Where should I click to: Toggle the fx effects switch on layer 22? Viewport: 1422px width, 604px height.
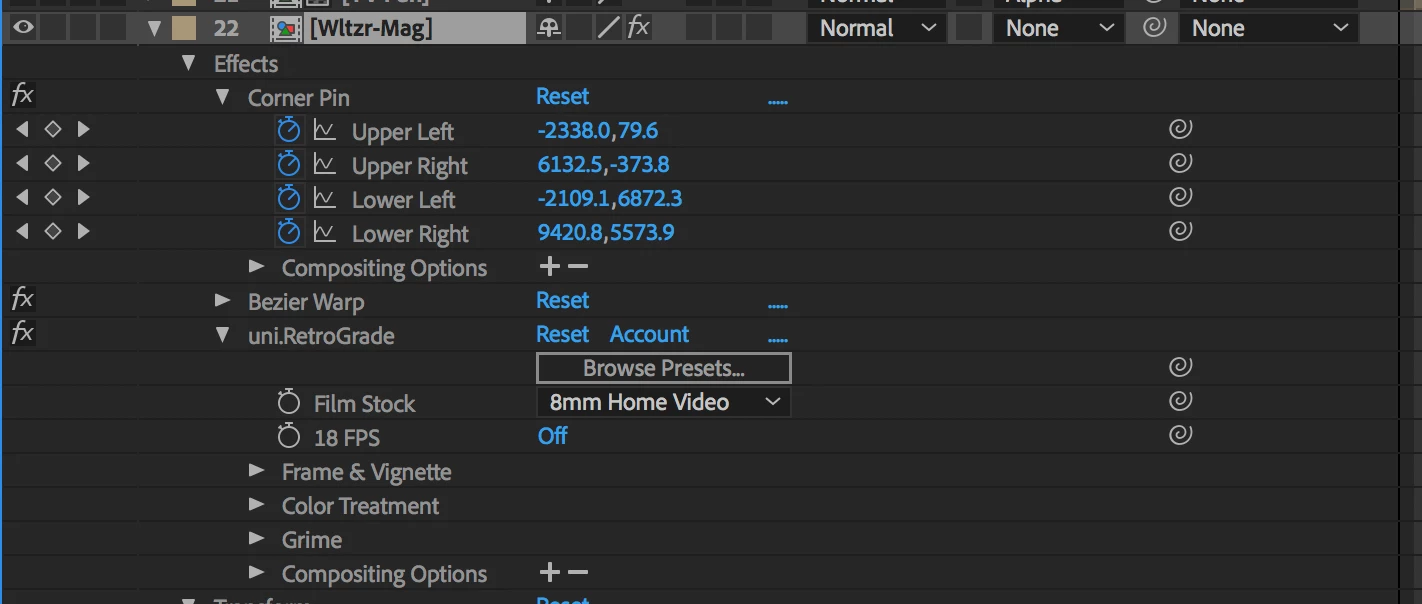(639, 28)
